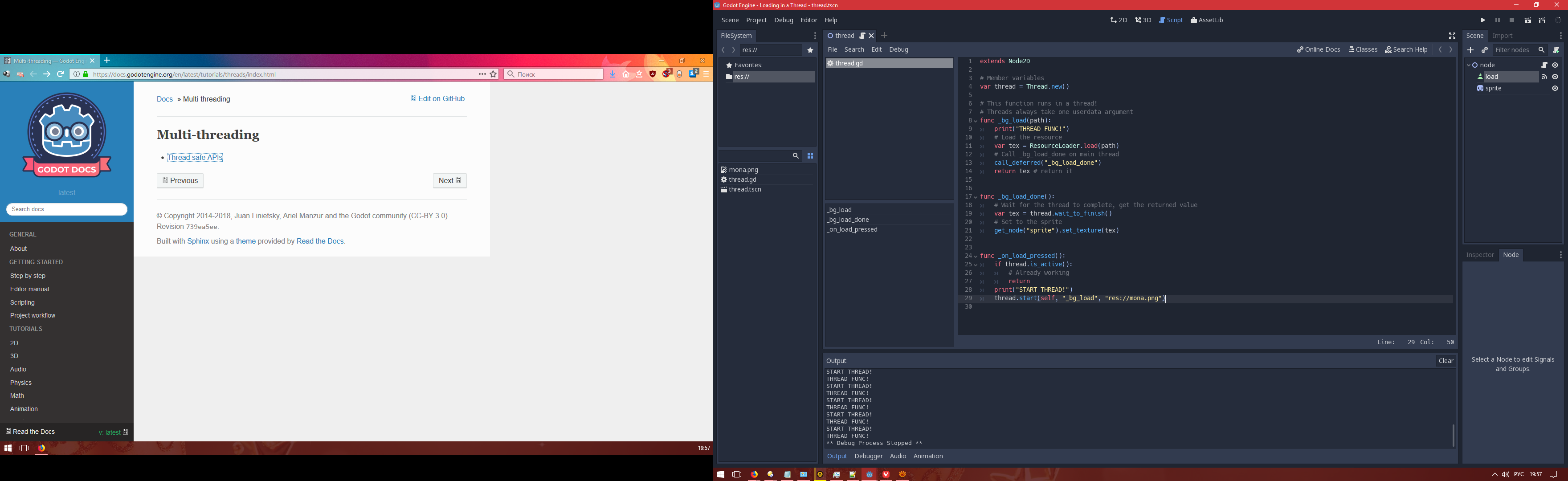Screen dimensions: 1568x481
Task: Open Thread safe APIs link
Action: click(x=195, y=158)
